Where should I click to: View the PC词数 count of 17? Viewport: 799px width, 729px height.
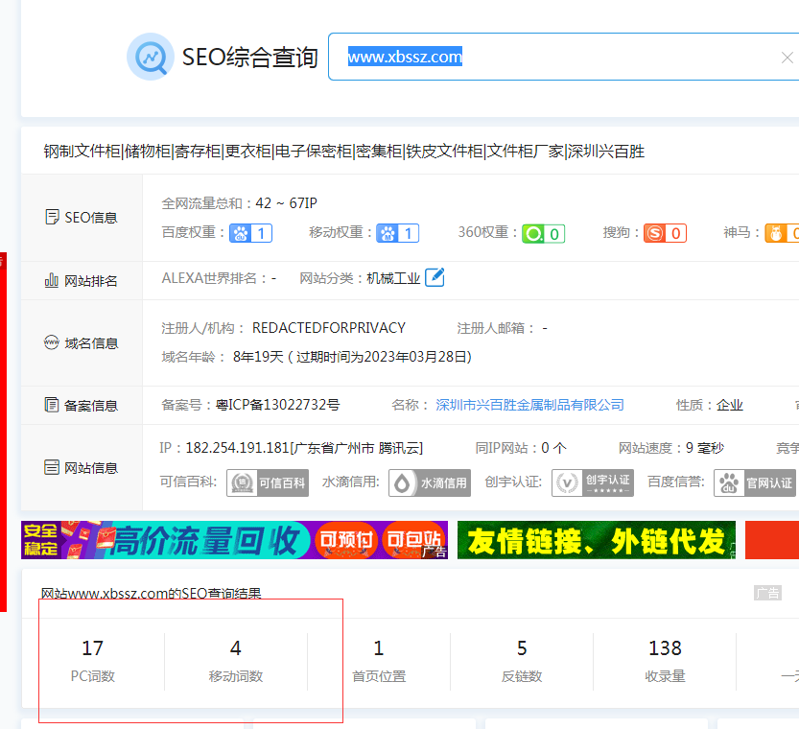coord(92,649)
